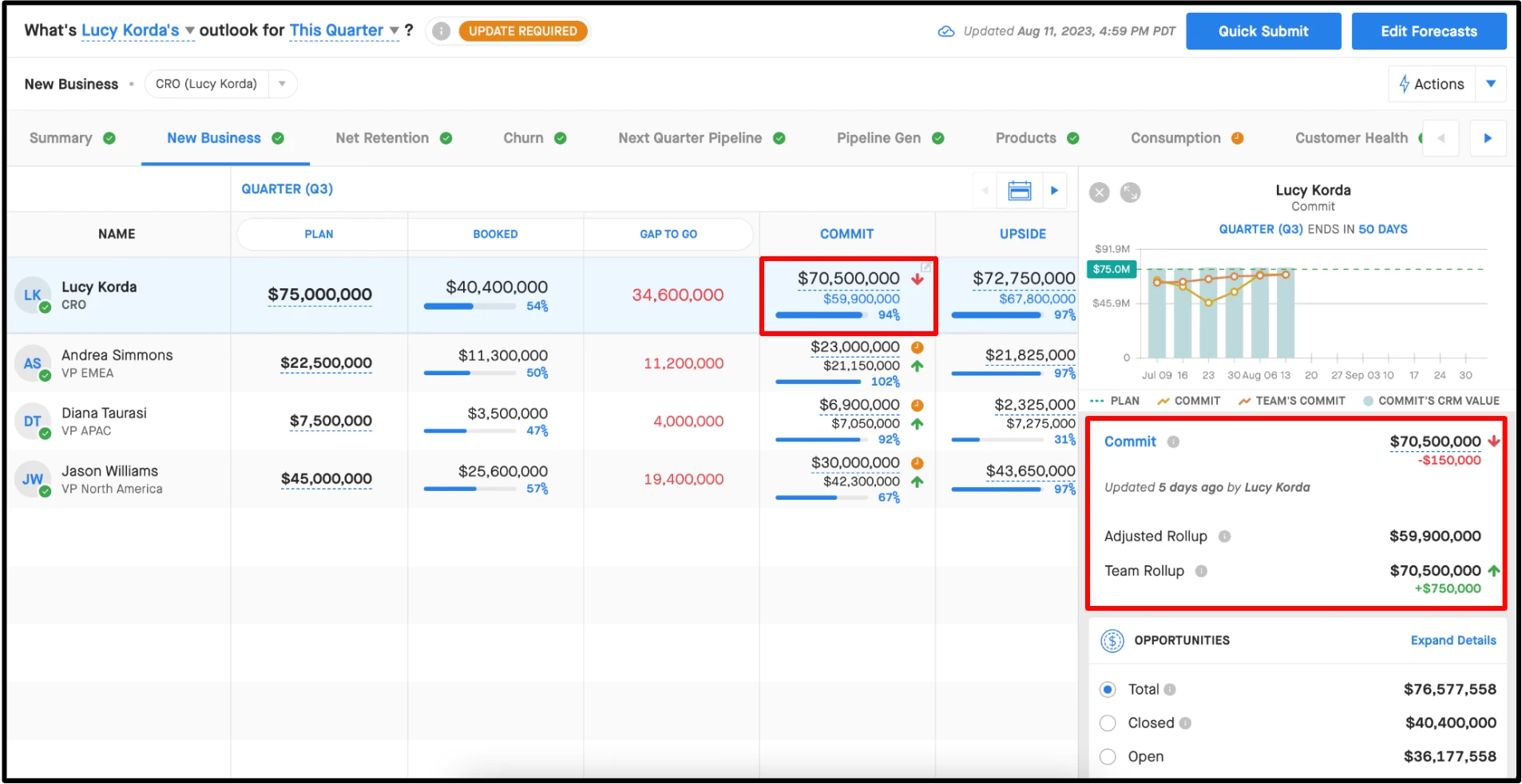Click the Expand Details link
Image resolution: width=1522 pixels, height=784 pixels.
(1453, 640)
